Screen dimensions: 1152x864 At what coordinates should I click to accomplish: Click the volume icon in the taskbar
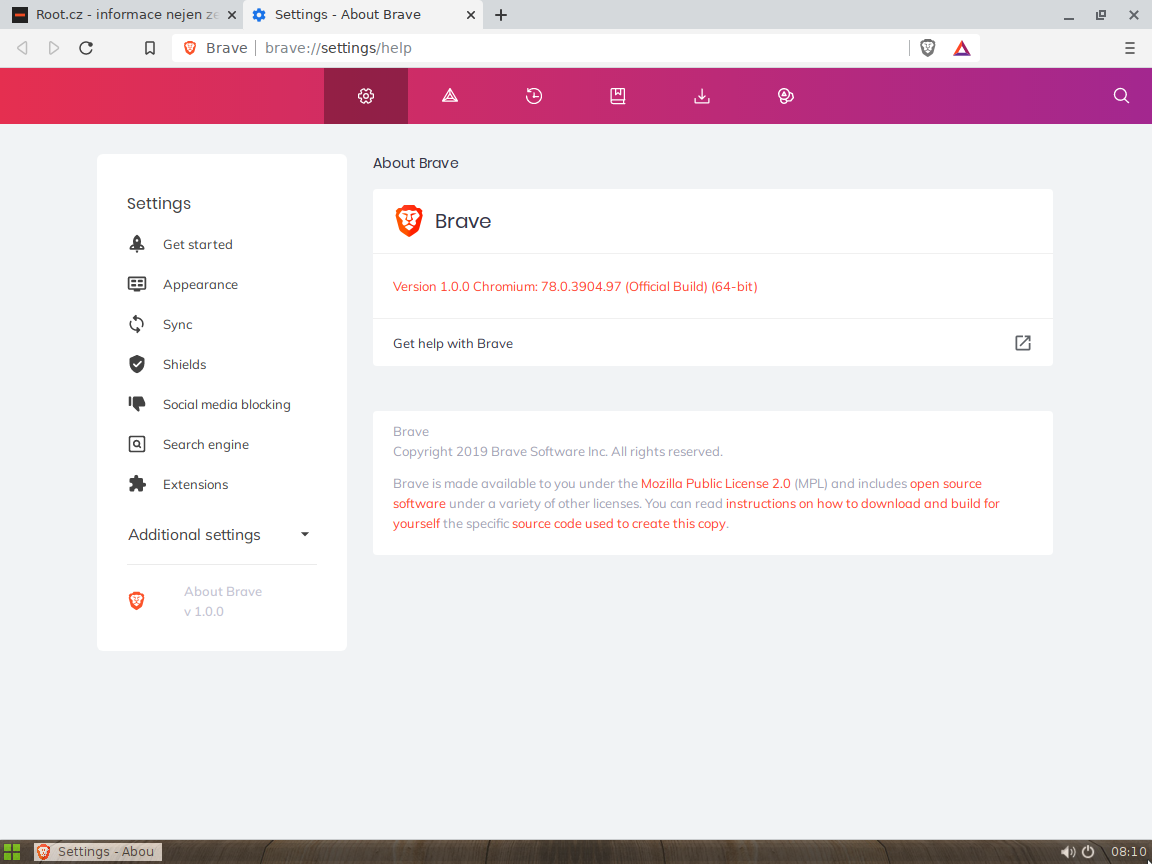1068,851
